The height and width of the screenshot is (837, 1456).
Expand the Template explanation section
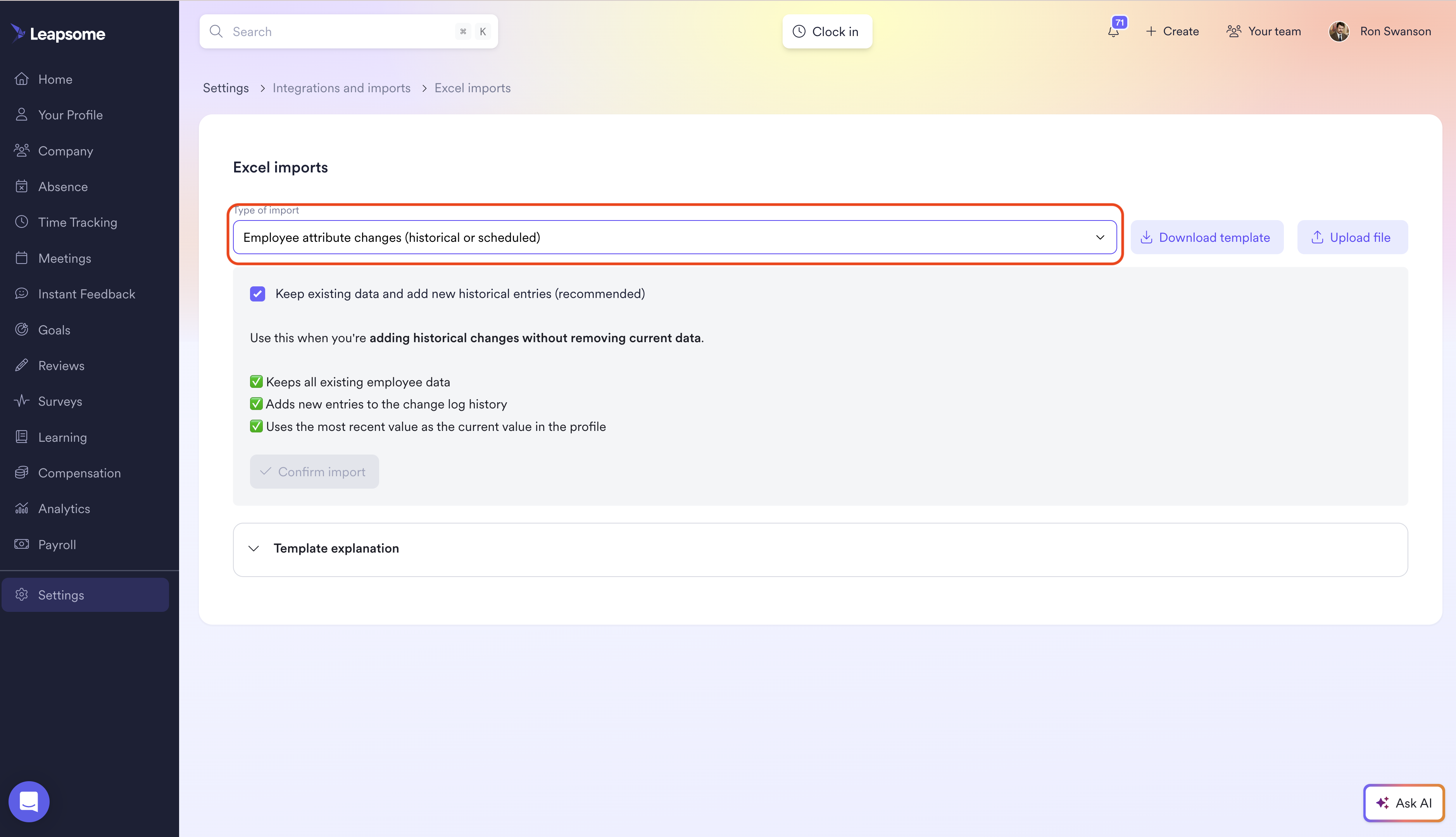(336, 548)
